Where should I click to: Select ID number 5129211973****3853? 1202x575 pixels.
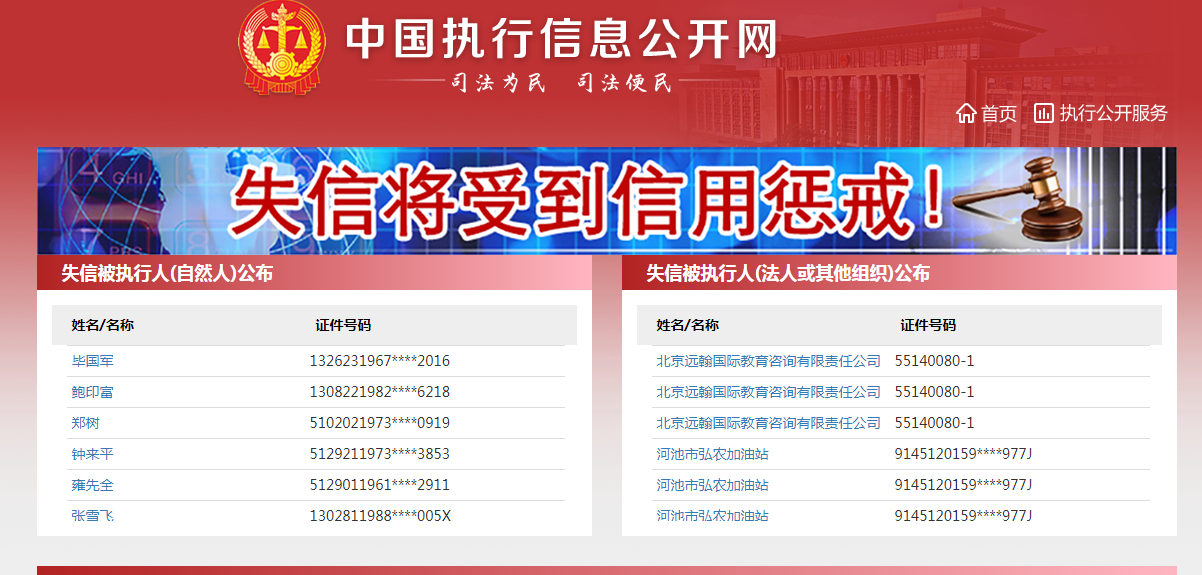click(x=380, y=454)
